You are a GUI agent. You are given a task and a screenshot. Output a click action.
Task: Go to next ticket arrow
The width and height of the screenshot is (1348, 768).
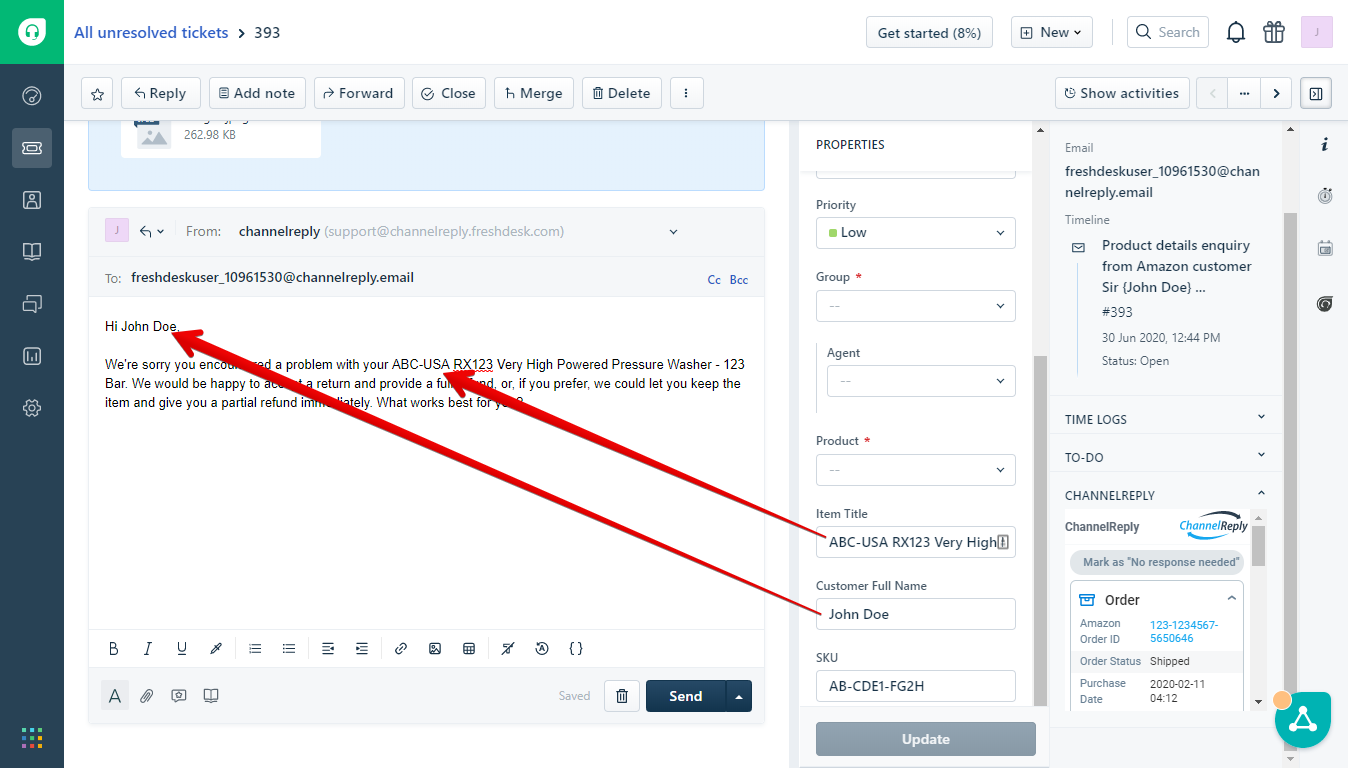coord(1276,93)
